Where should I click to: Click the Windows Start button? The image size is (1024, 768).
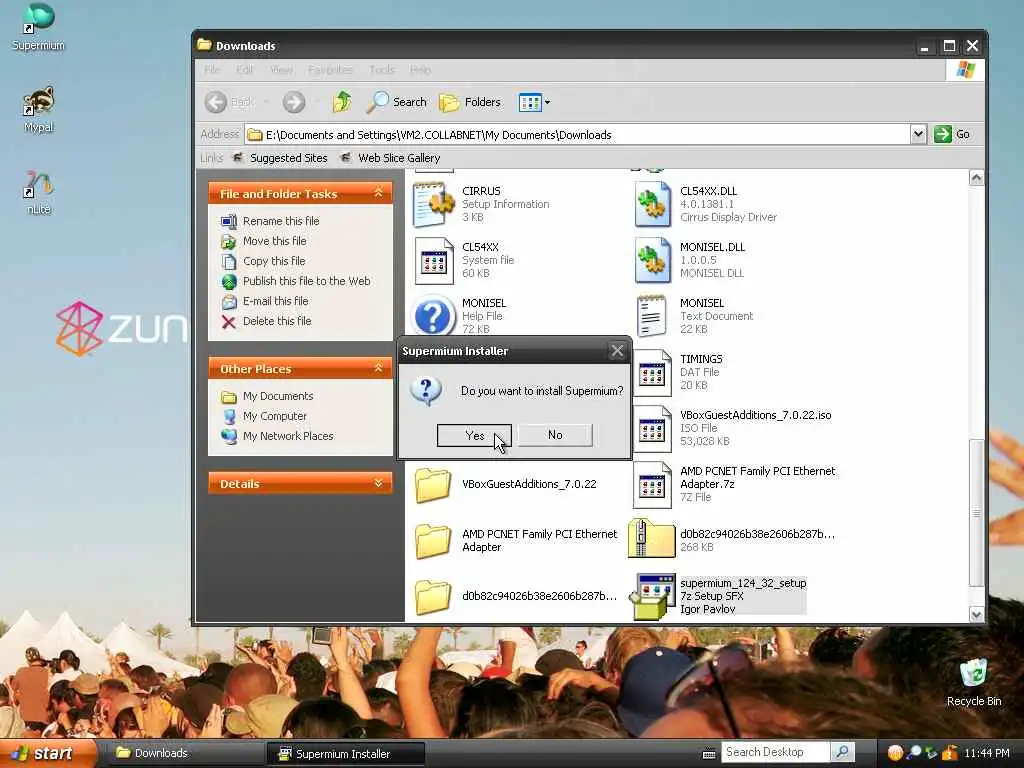point(47,753)
